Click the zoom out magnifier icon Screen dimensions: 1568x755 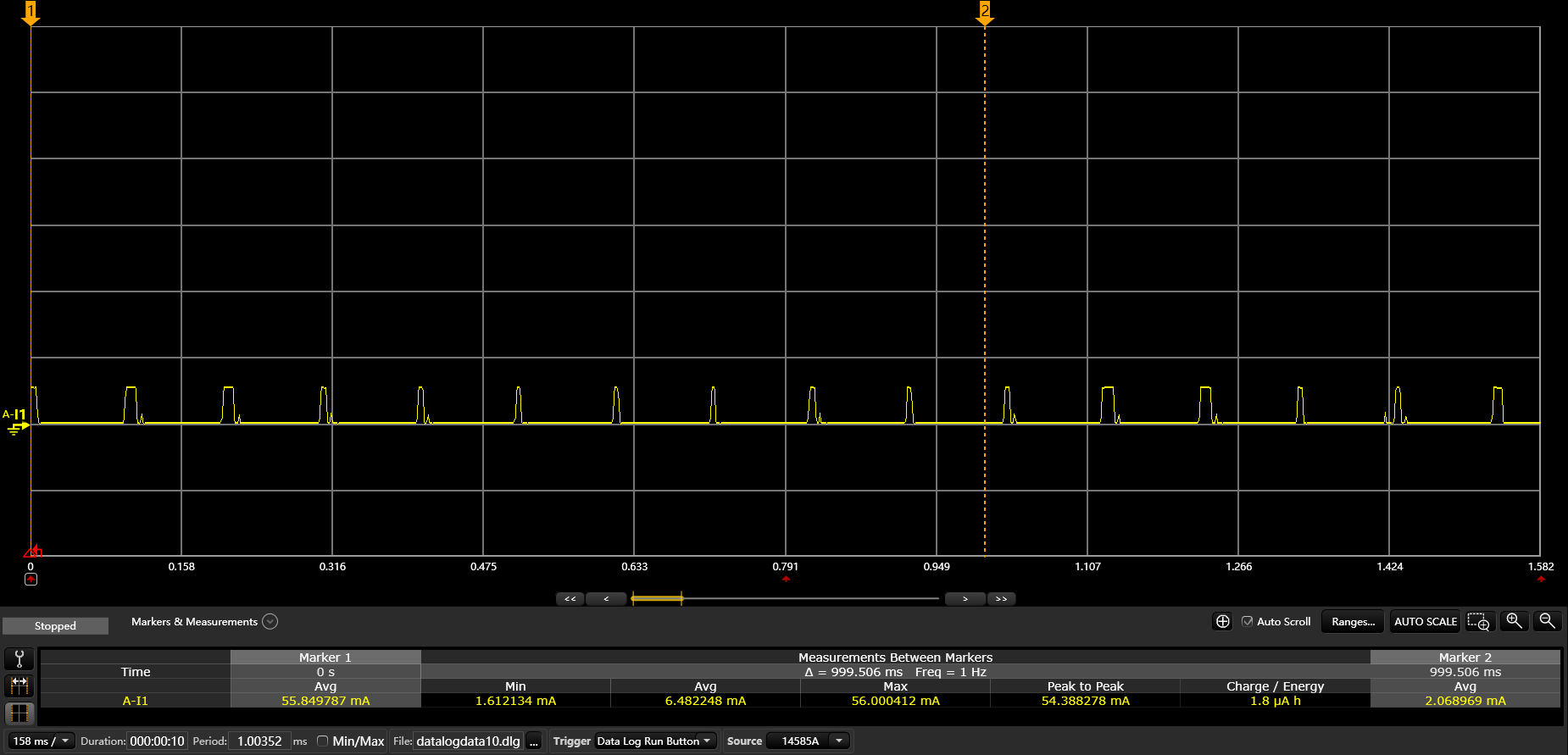(x=1547, y=621)
